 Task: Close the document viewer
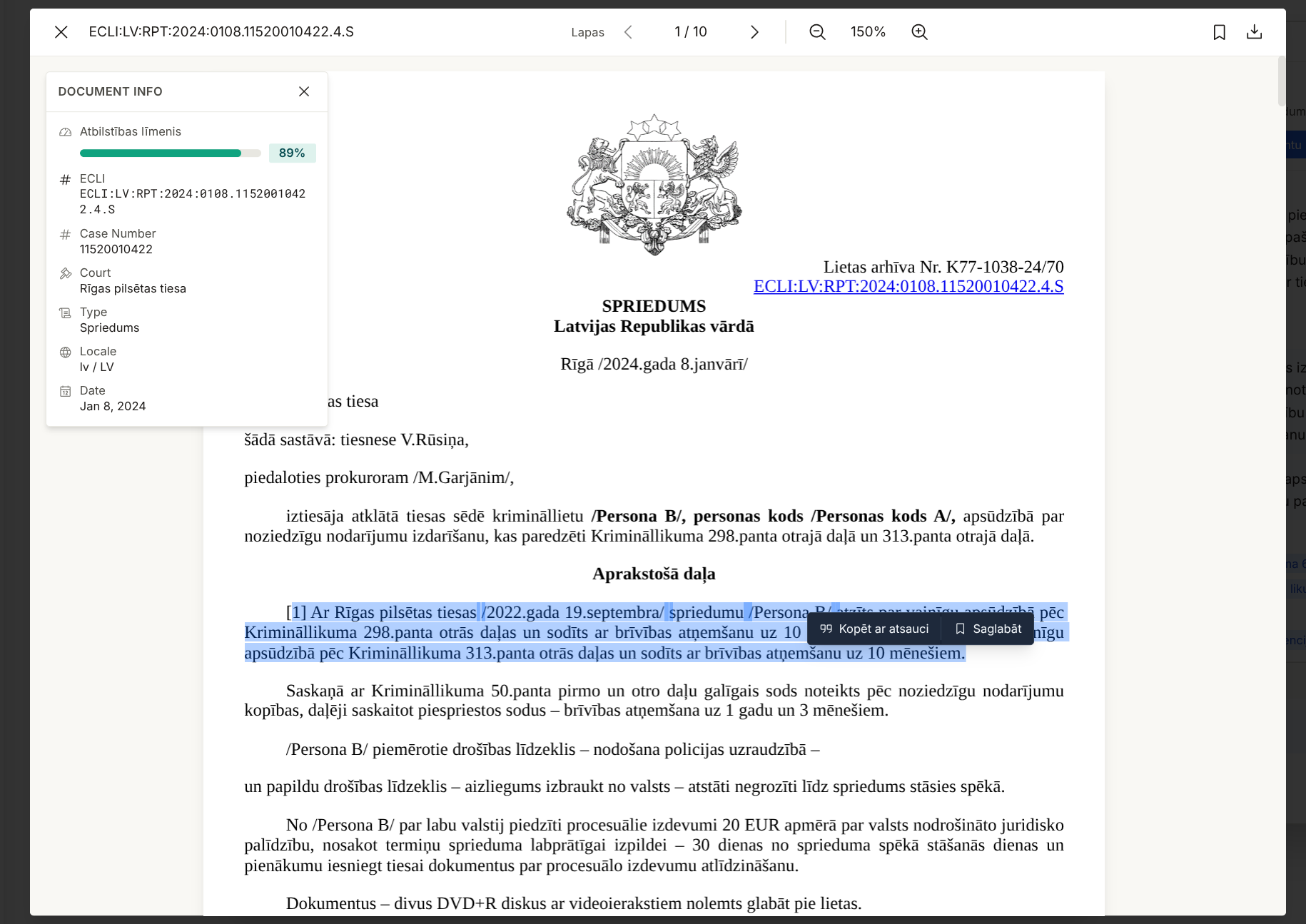pyautogui.click(x=61, y=31)
